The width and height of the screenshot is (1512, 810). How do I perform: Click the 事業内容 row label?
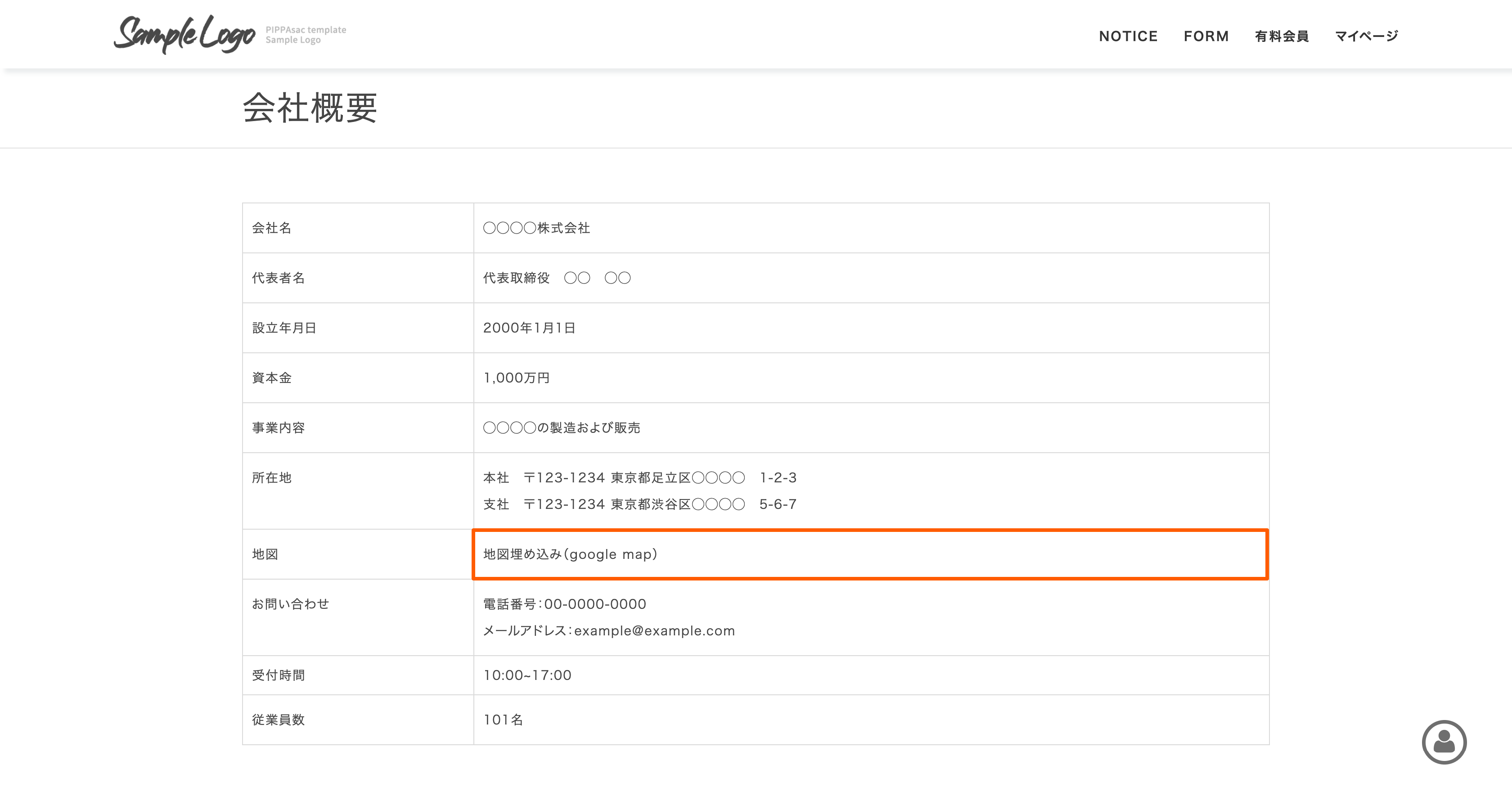coord(278,428)
